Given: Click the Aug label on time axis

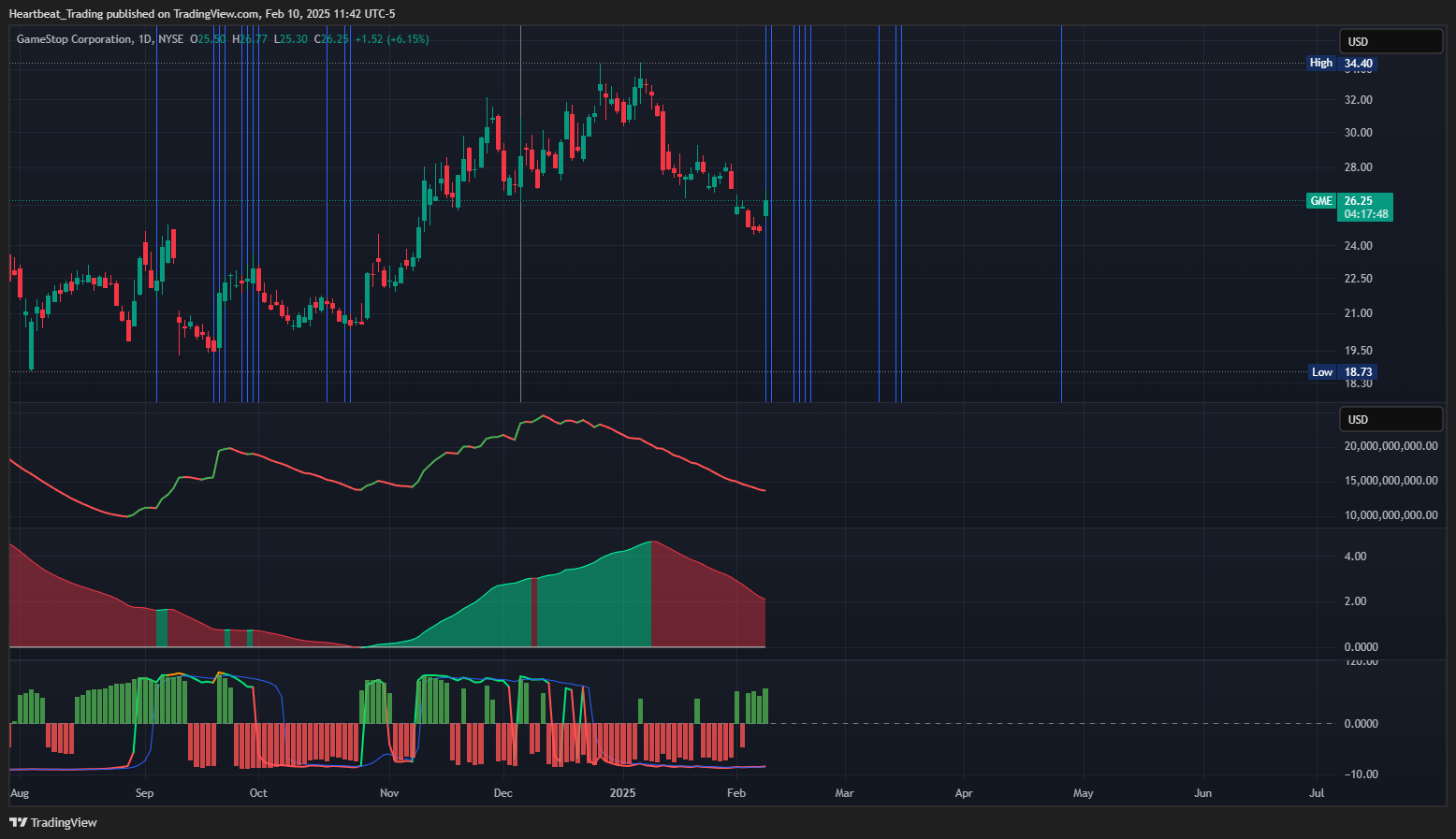Looking at the screenshot, I should (x=20, y=793).
